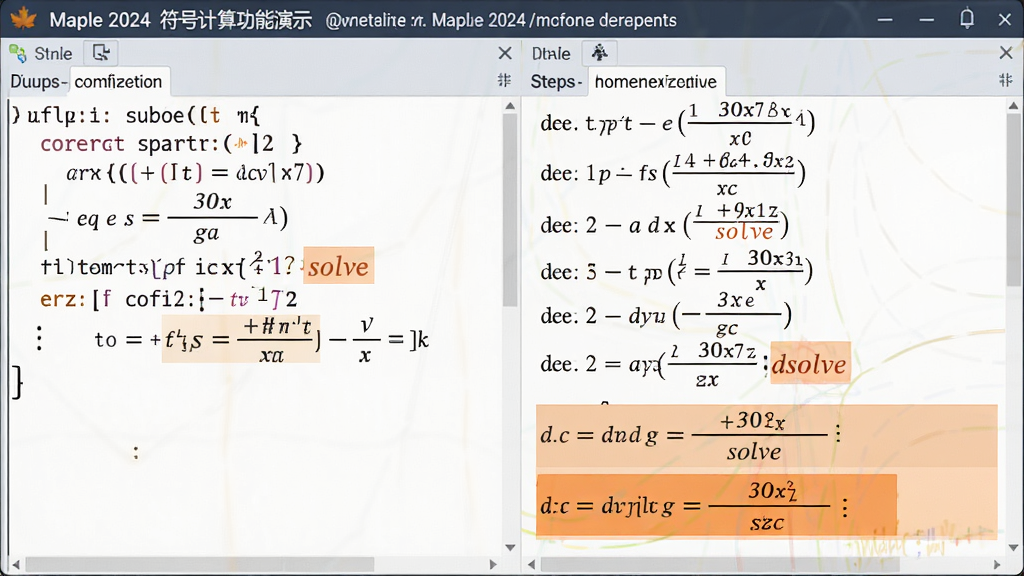The image size is (1024, 576).
Task: Click scroll-down arrow of right panel
Action: tap(1013, 547)
